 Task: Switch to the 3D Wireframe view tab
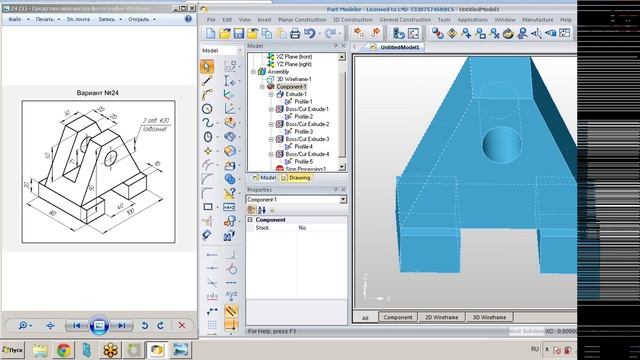489,317
